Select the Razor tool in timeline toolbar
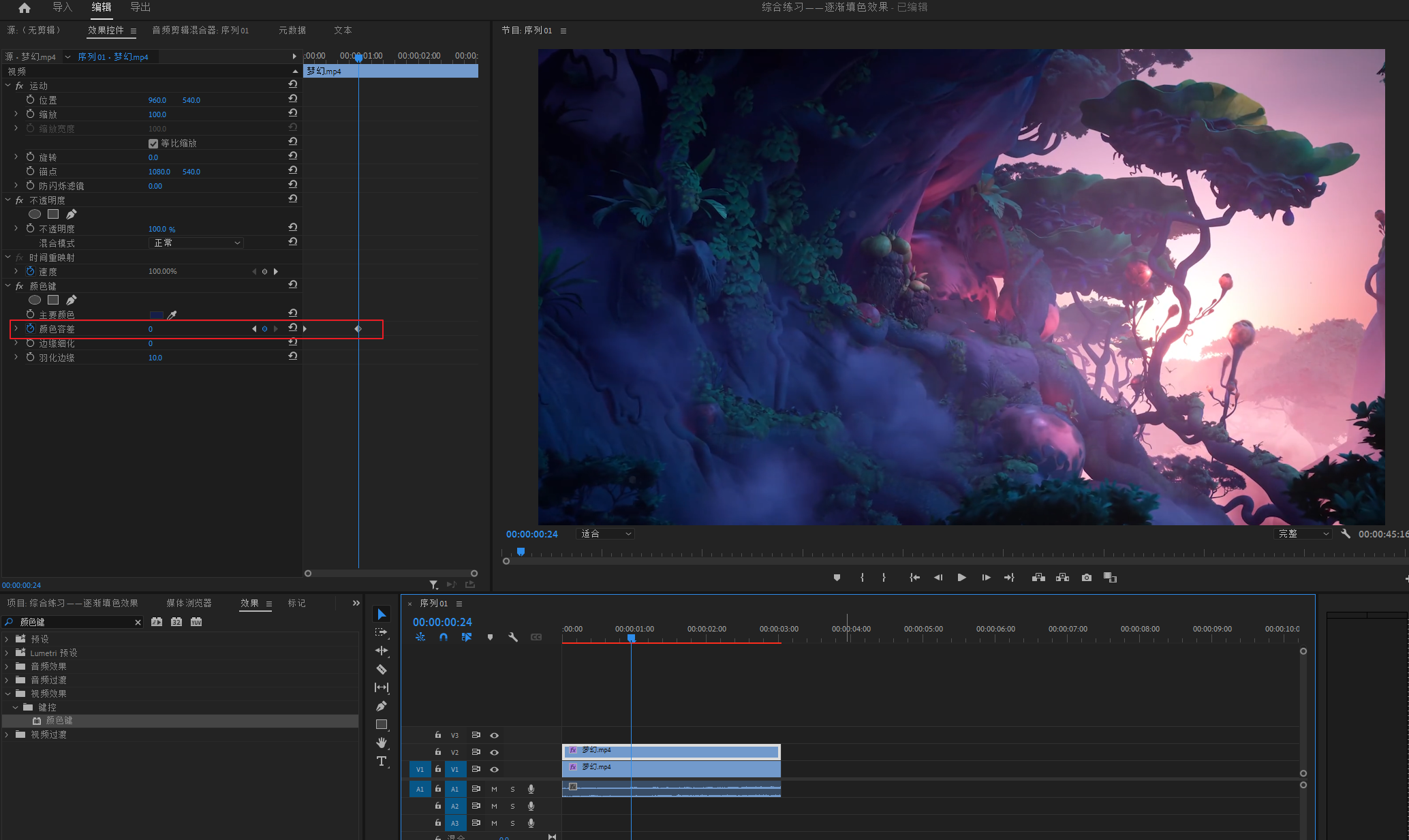The image size is (1409, 840). [382, 669]
